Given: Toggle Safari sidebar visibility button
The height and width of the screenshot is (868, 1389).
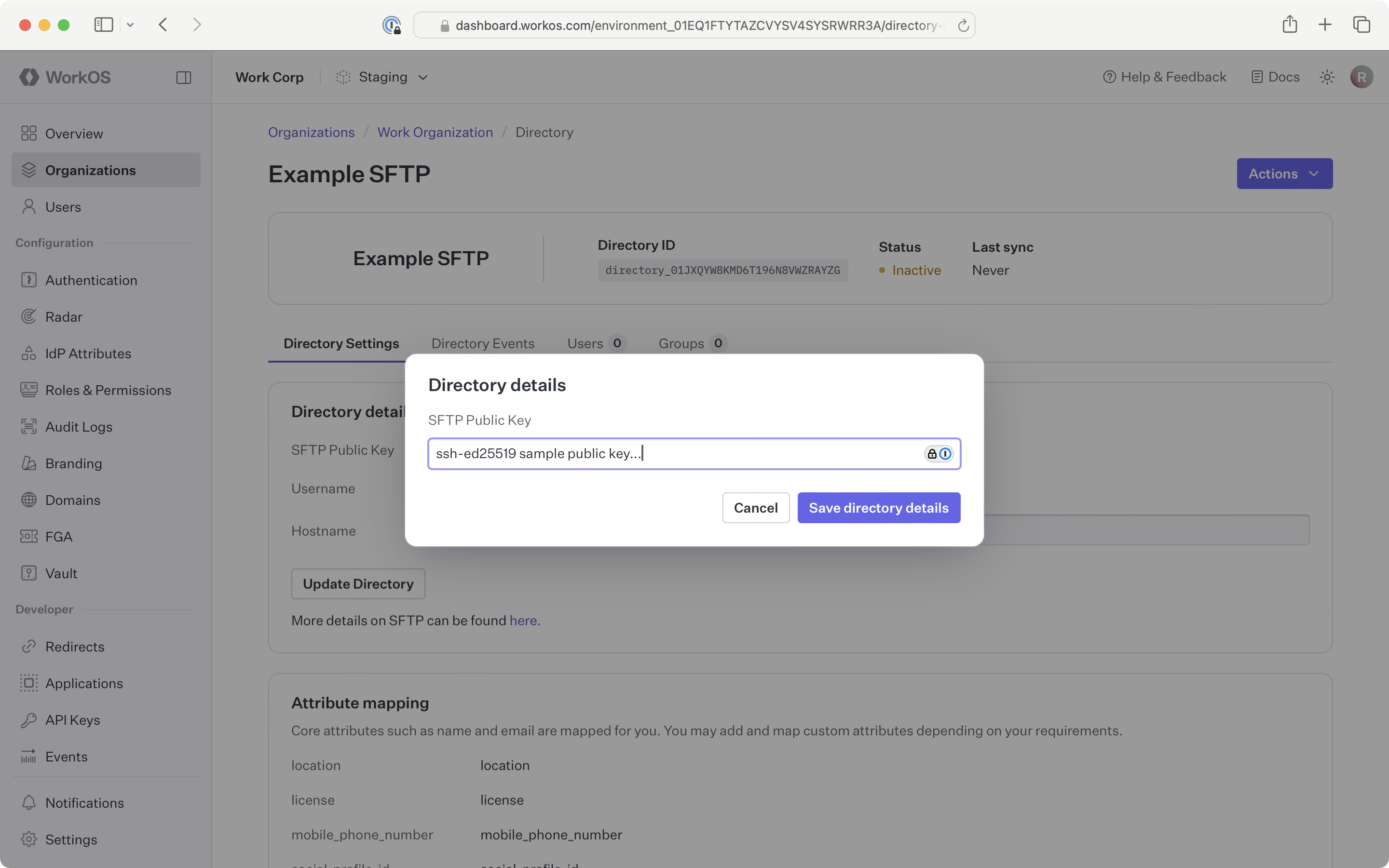Looking at the screenshot, I should (103, 25).
